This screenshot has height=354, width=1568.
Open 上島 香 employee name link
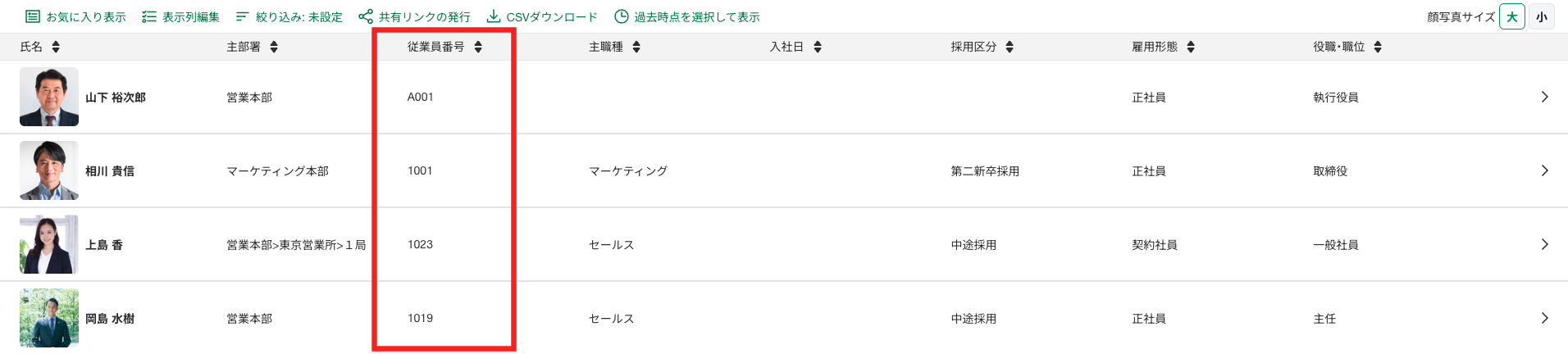pos(104,244)
